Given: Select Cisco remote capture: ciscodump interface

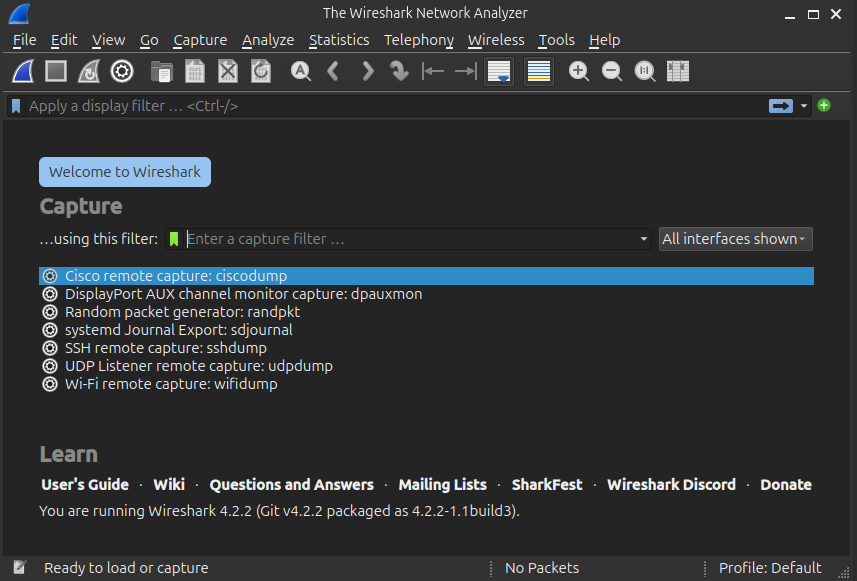Looking at the screenshot, I should tap(426, 276).
